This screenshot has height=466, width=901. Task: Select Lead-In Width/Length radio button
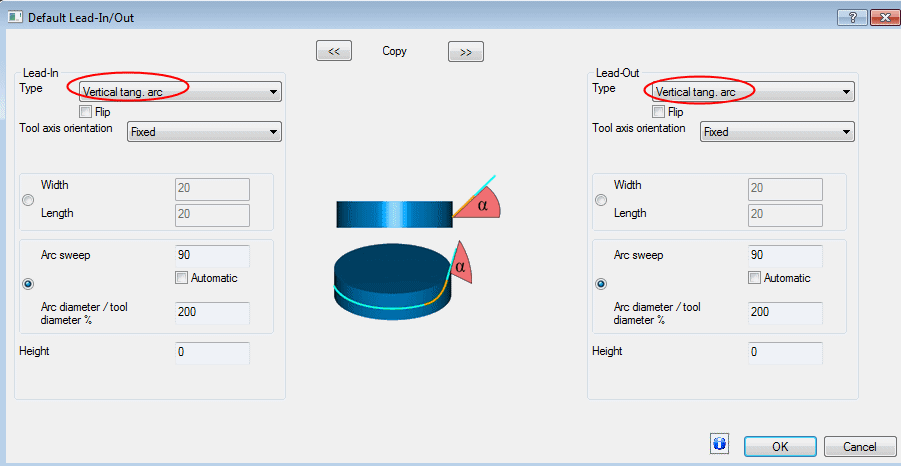28,200
